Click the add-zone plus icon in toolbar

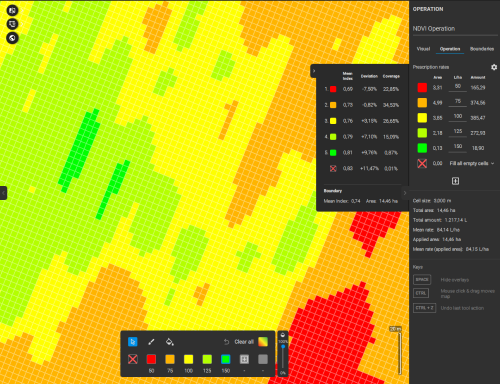click(x=244, y=359)
